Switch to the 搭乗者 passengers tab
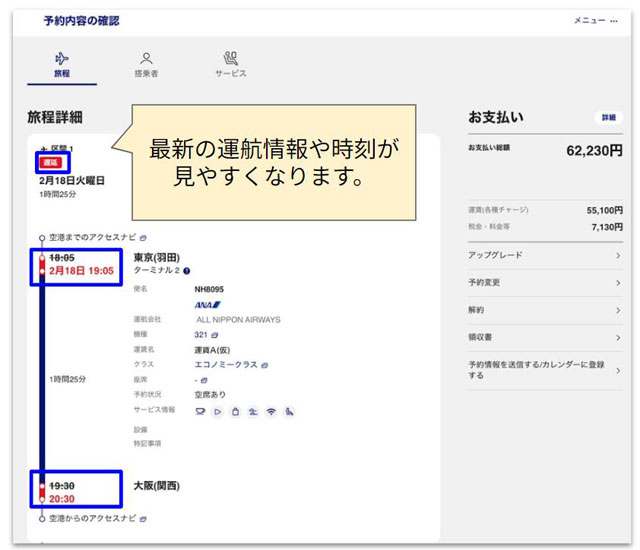 pos(147,65)
